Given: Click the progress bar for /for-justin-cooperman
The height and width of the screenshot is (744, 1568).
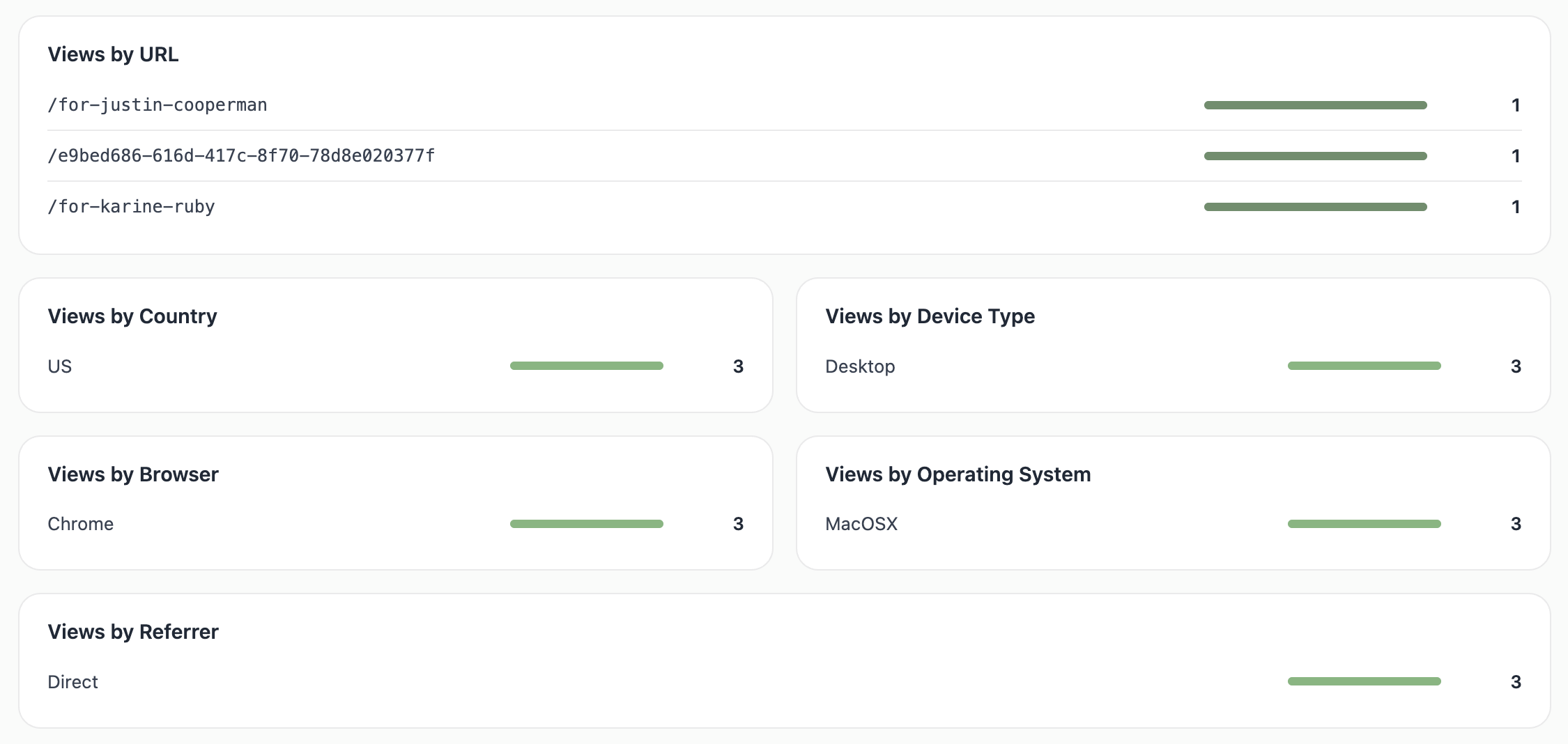Looking at the screenshot, I should click(1315, 105).
